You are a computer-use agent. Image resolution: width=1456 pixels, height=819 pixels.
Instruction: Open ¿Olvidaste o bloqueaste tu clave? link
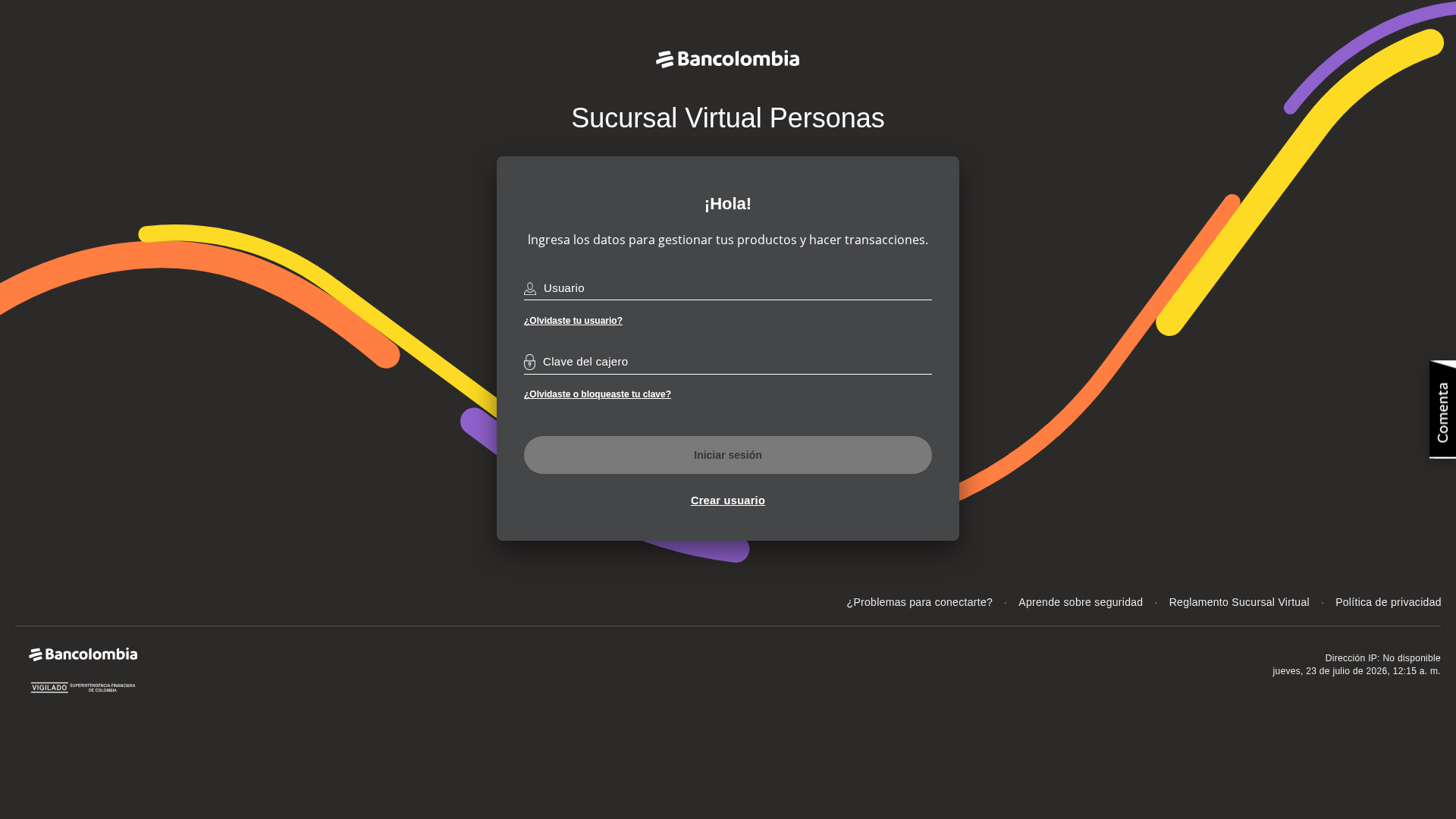pos(597,394)
